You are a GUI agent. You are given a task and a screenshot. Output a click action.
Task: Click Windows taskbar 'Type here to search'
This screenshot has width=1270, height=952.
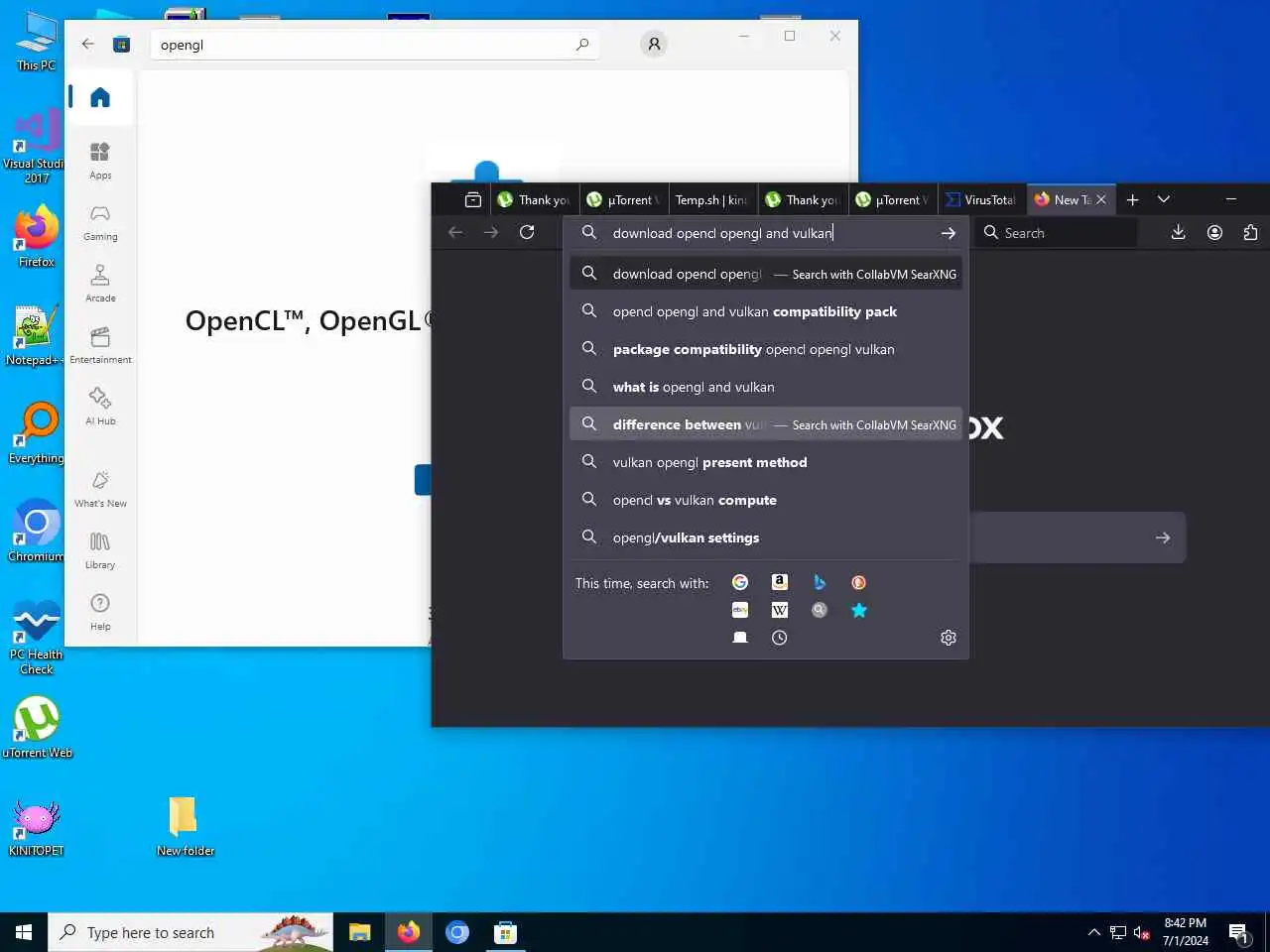pyautogui.click(x=190, y=932)
